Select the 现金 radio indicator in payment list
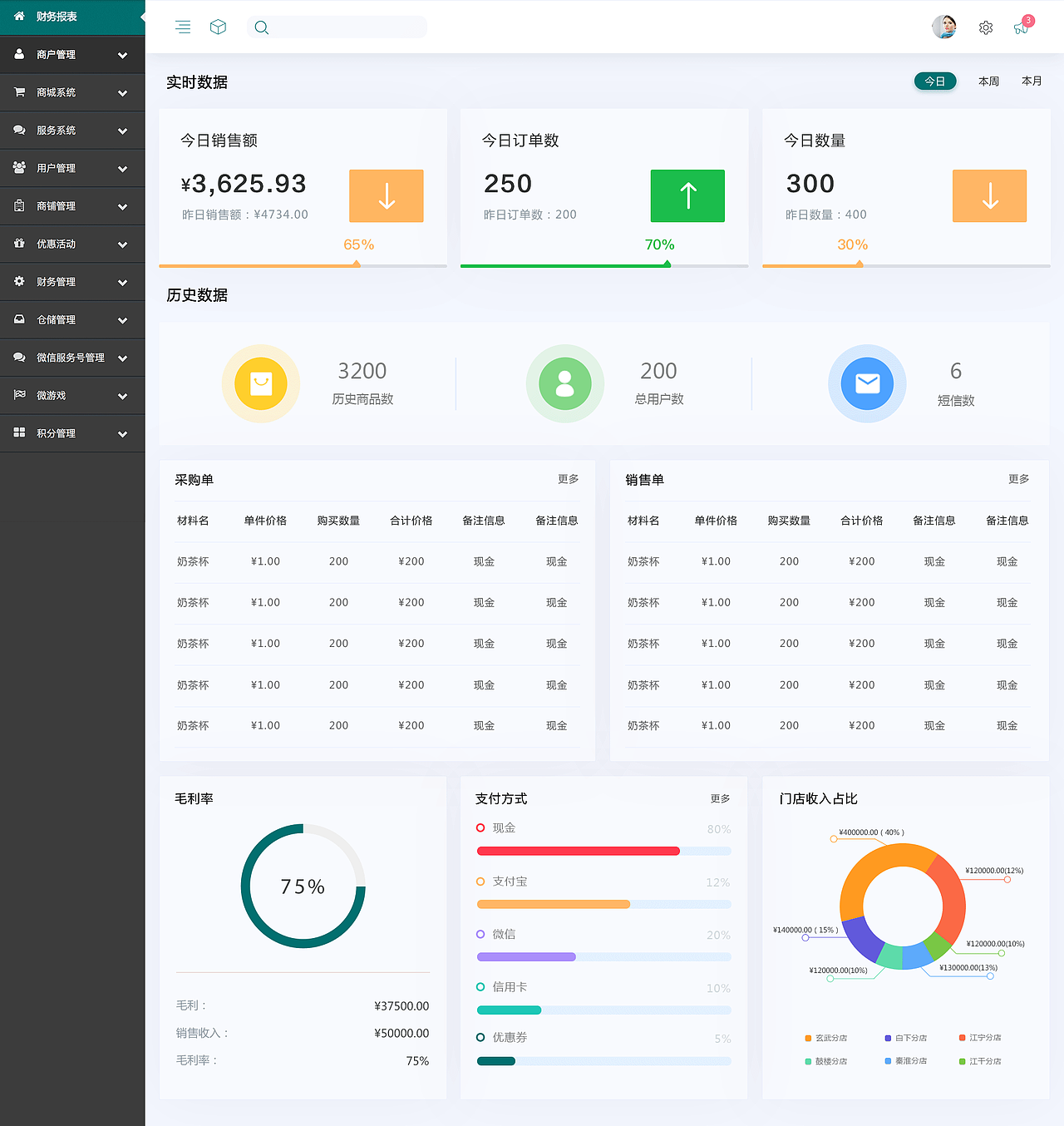The image size is (1064, 1126). (480, 827)
